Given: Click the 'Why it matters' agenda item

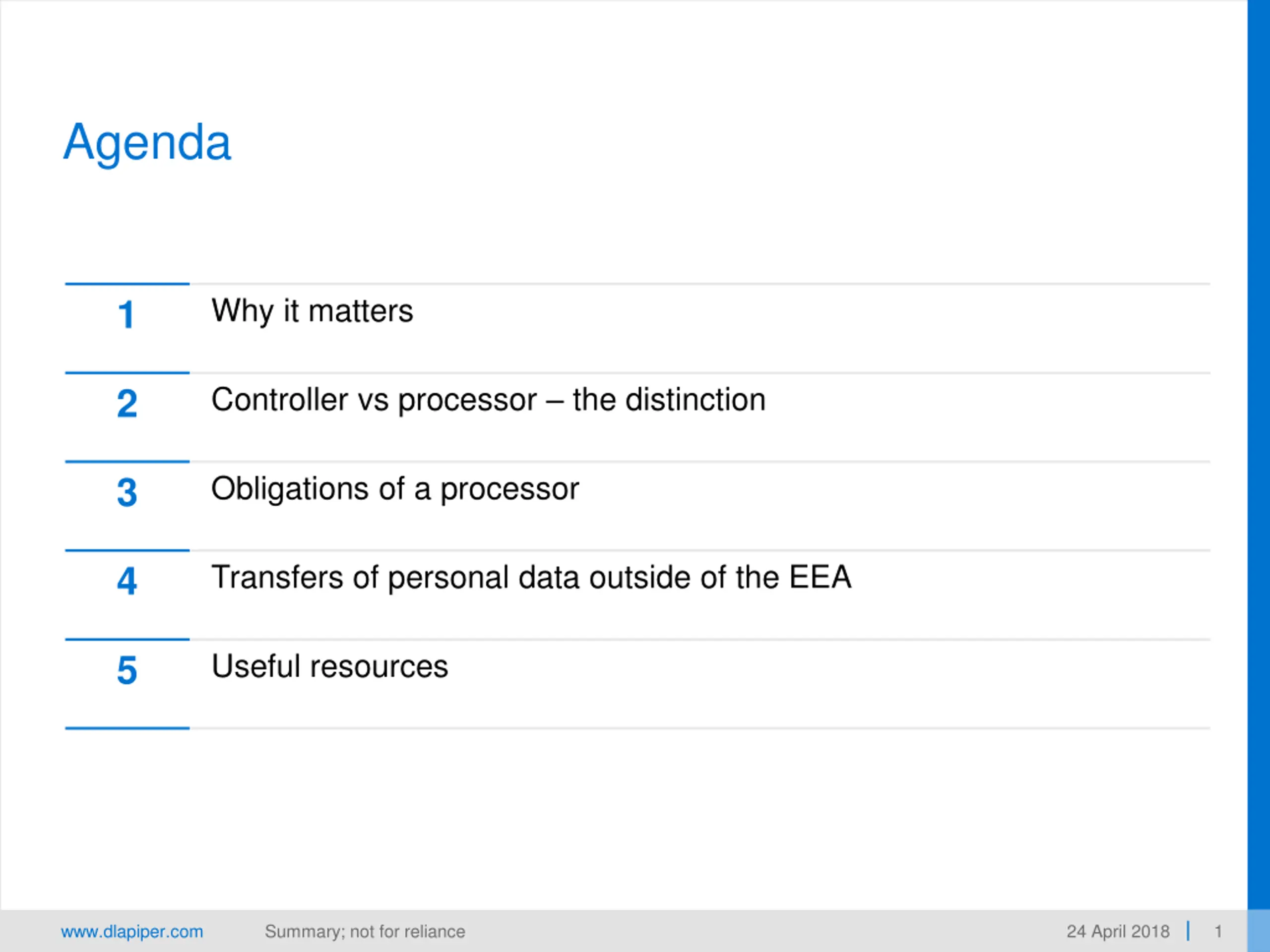Looking at the screenshot, I should click(x=313, y=311).
